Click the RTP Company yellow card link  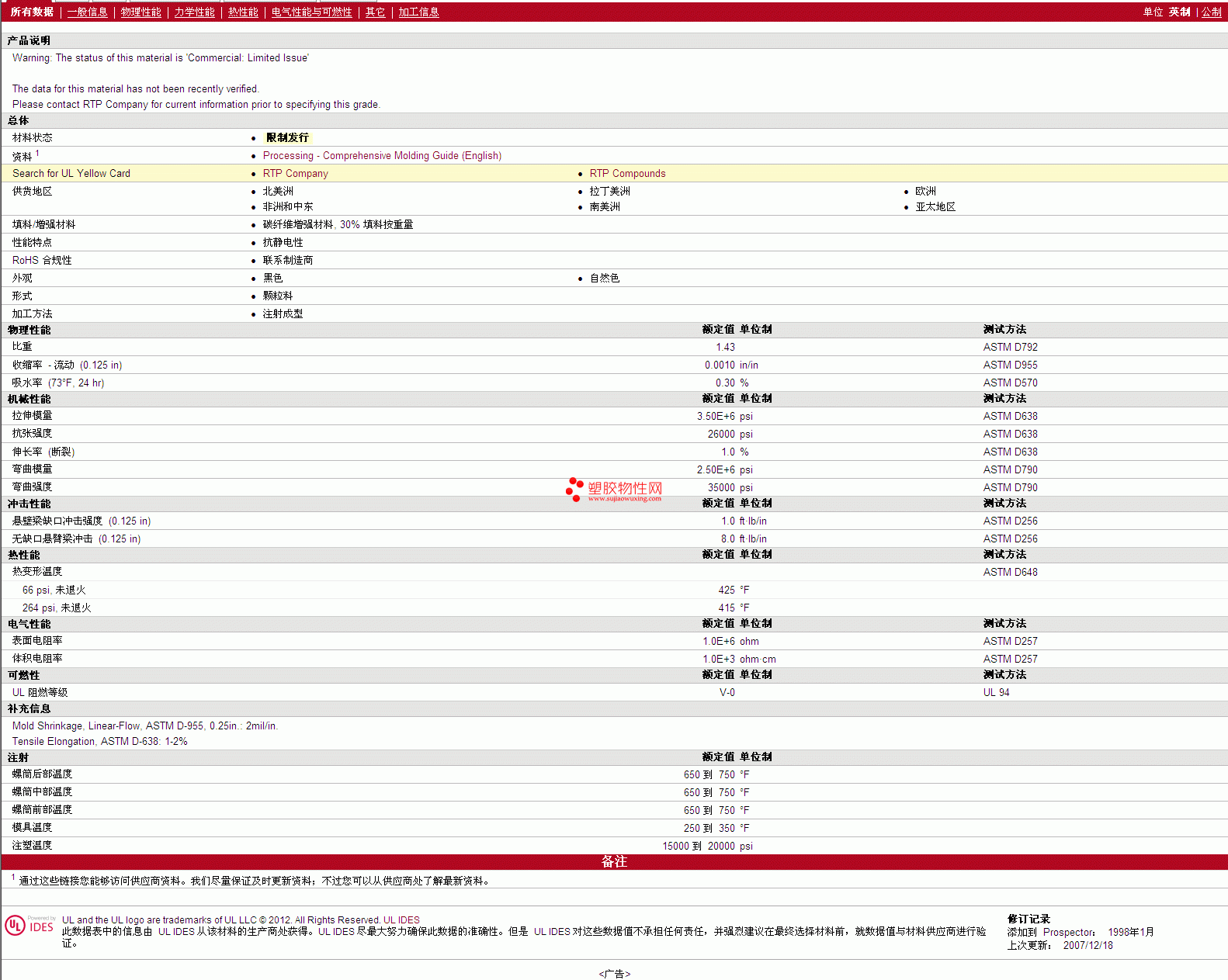point(295,174)
